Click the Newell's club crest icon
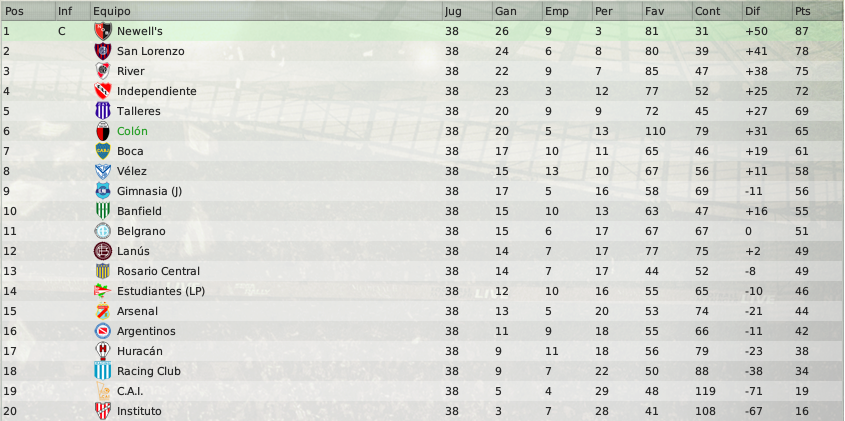The width and height of the screenshot is (845, 421). (102, 31)
